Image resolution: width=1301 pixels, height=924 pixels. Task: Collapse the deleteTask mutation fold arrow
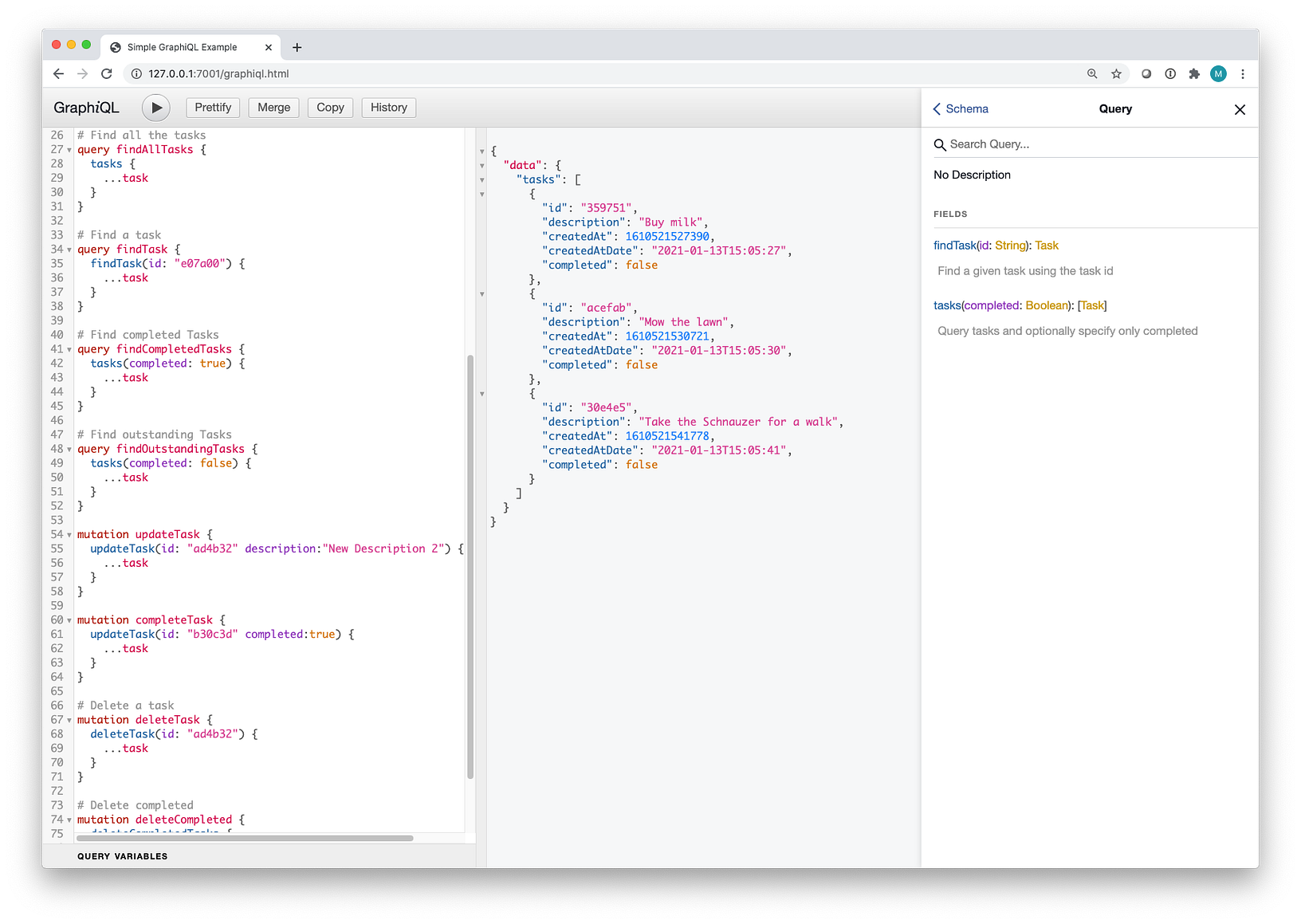(69, 720)
